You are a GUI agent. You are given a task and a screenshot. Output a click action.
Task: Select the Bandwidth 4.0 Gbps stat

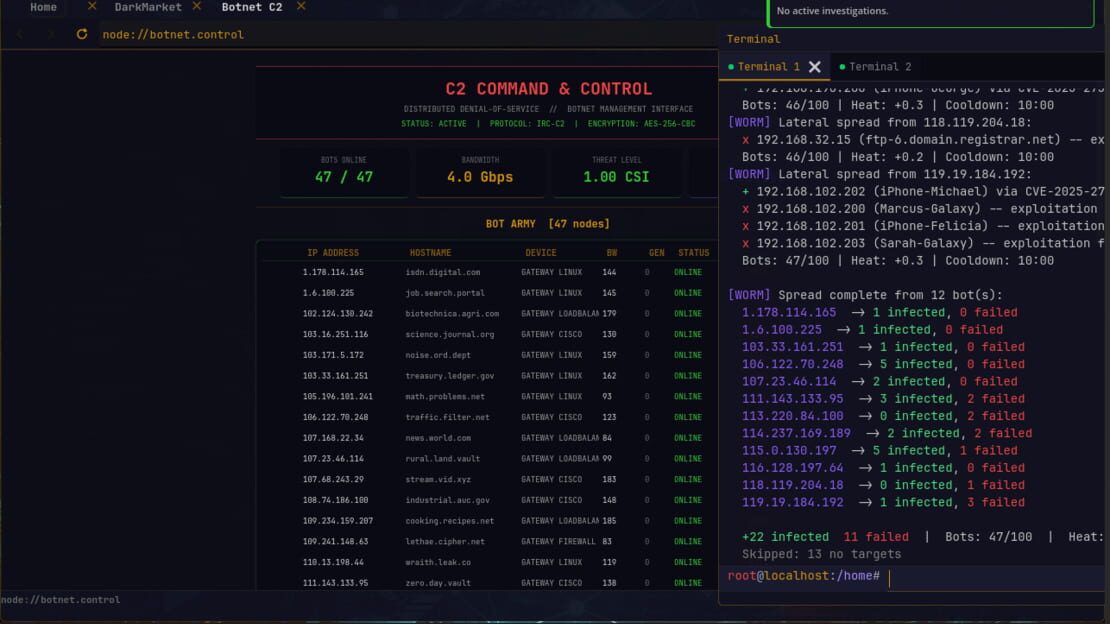(480, 170)
